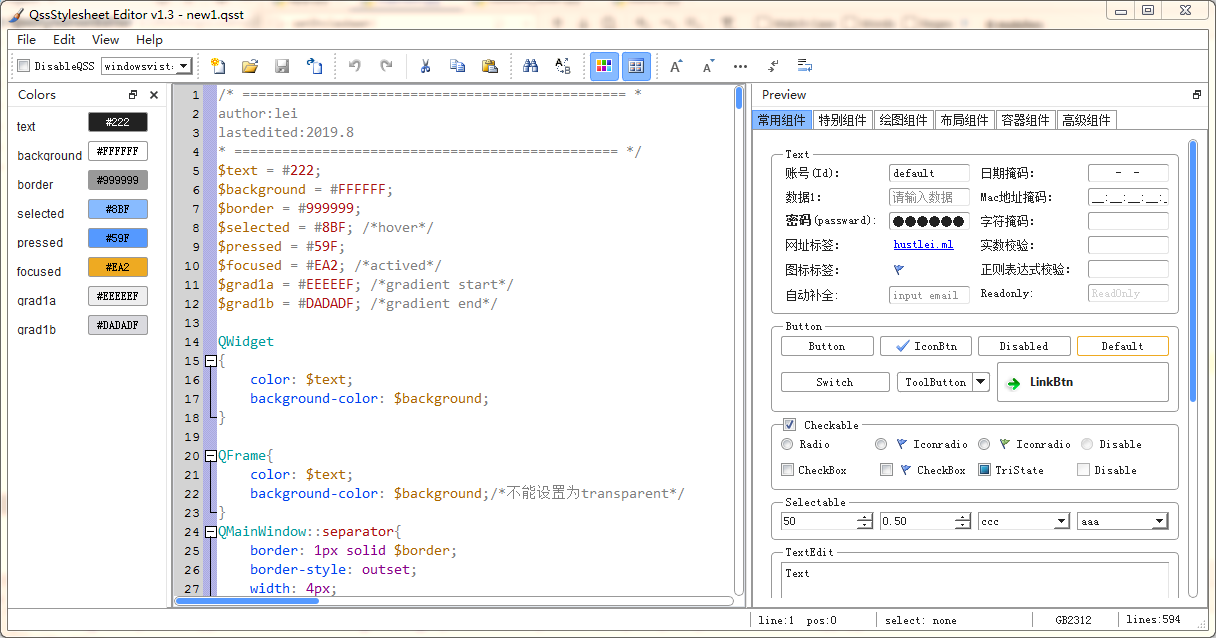Pick the focused color swatch #EA2
Image resolution: width=1216 pixels, height=638 pixels.
coord(118,267)
